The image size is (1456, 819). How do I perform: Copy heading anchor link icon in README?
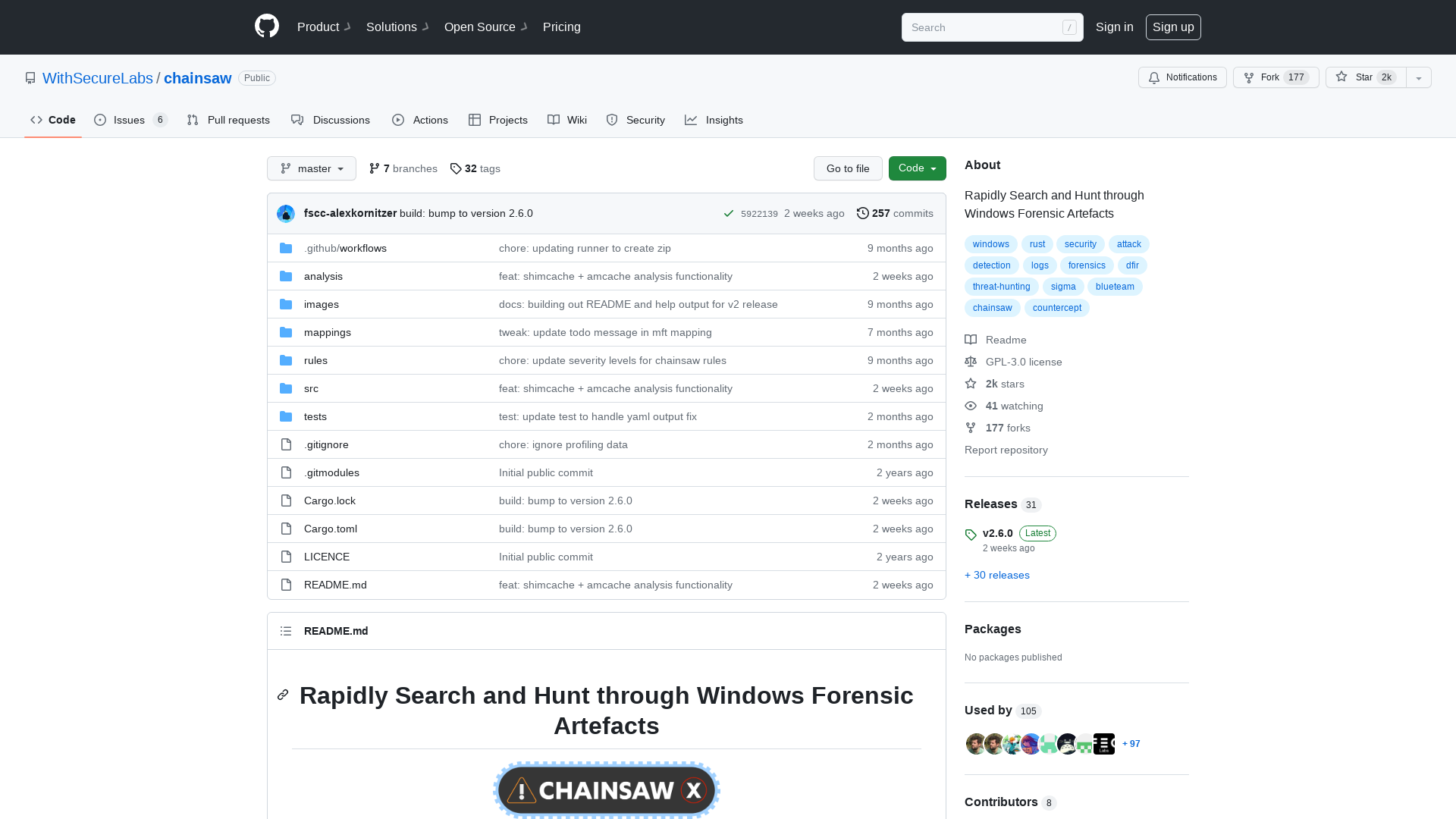point(283,695)
